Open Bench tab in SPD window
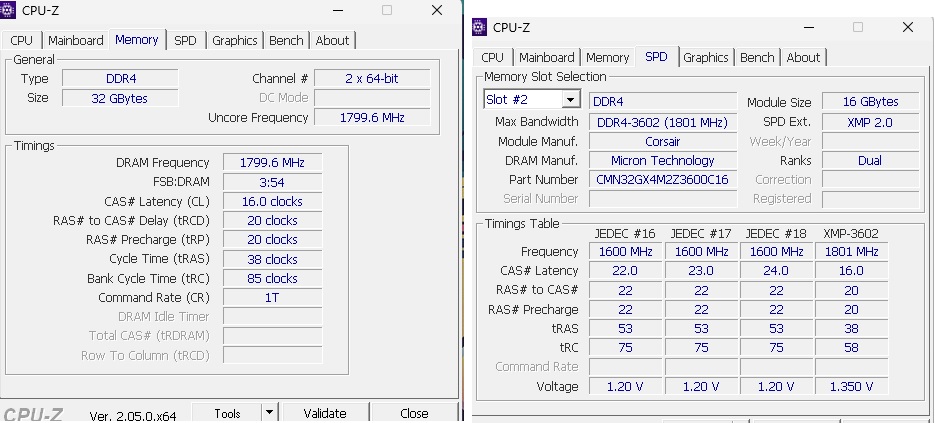This screenshot has width=935, height=423. pos(757,57)
